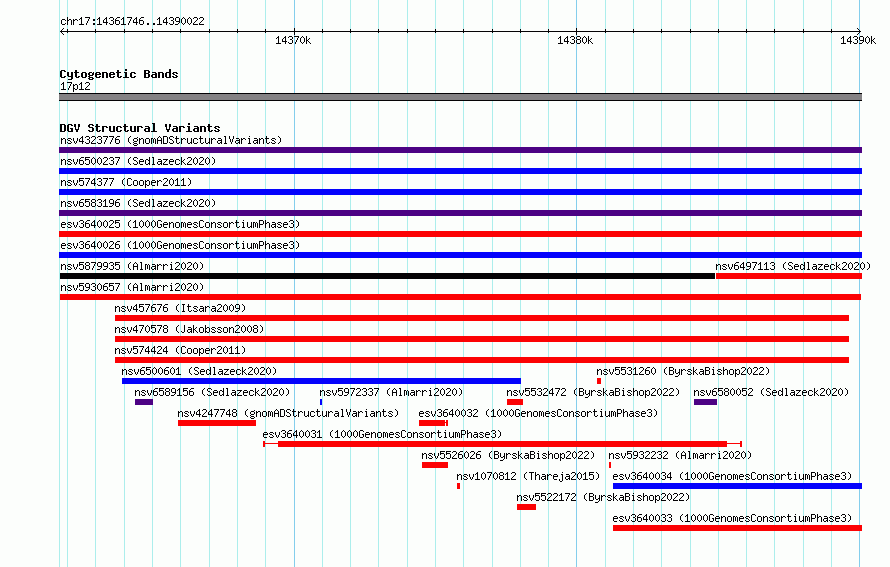This screenshot has height=567, width=890.
Task: Select the nsv5930657 Almarri2020 label
Action: [x=132, y=287]
